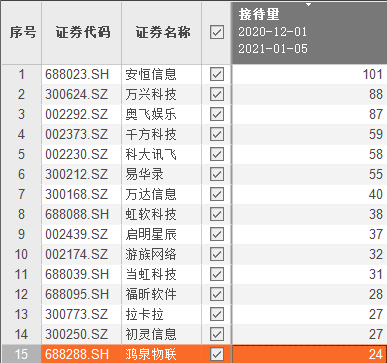The width and height of the screenshot is (387, 363).
Task: Select security code 002292.SZ
Action: coord(77,114)
